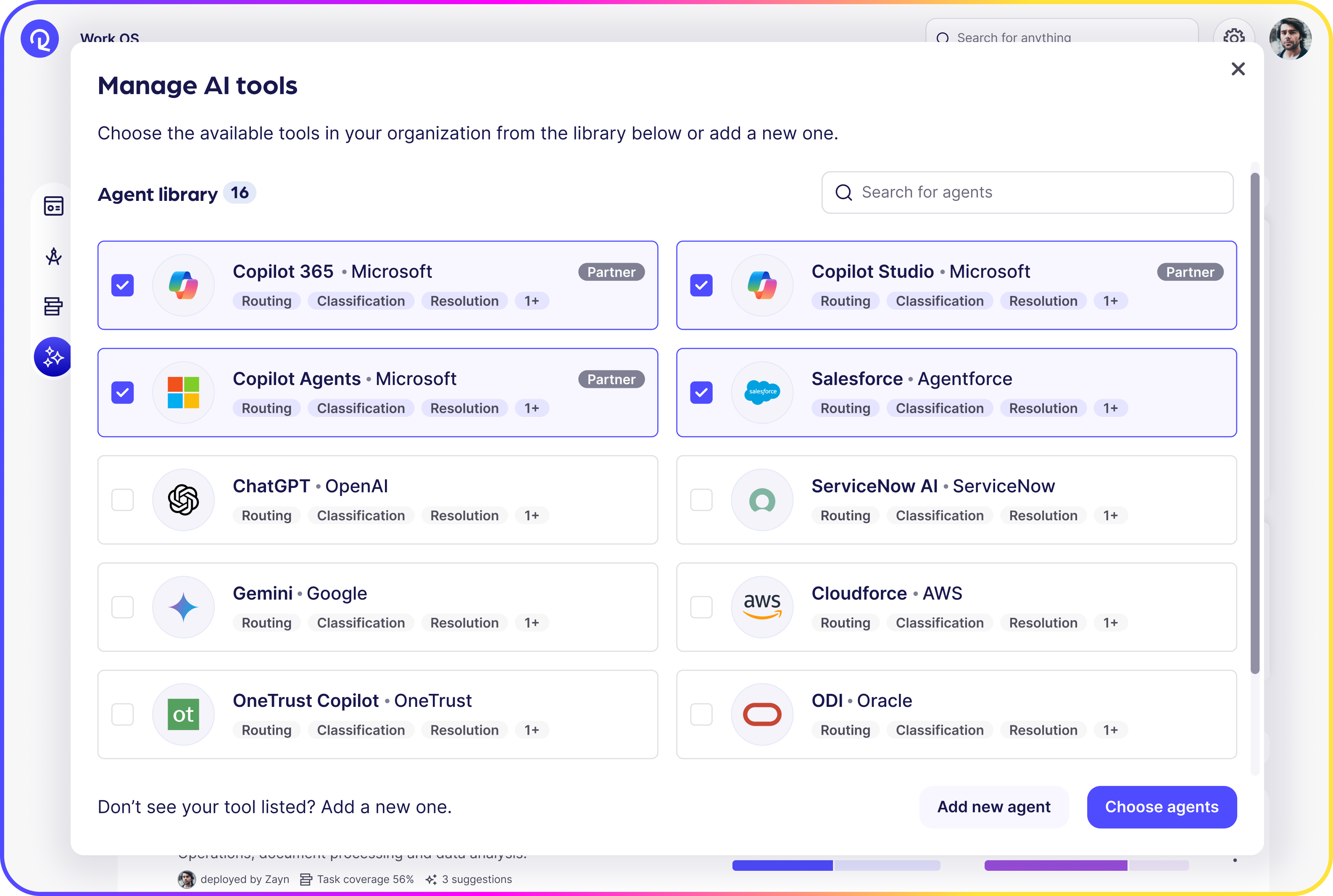Click the Task coverage icon in background

(306, 880)
